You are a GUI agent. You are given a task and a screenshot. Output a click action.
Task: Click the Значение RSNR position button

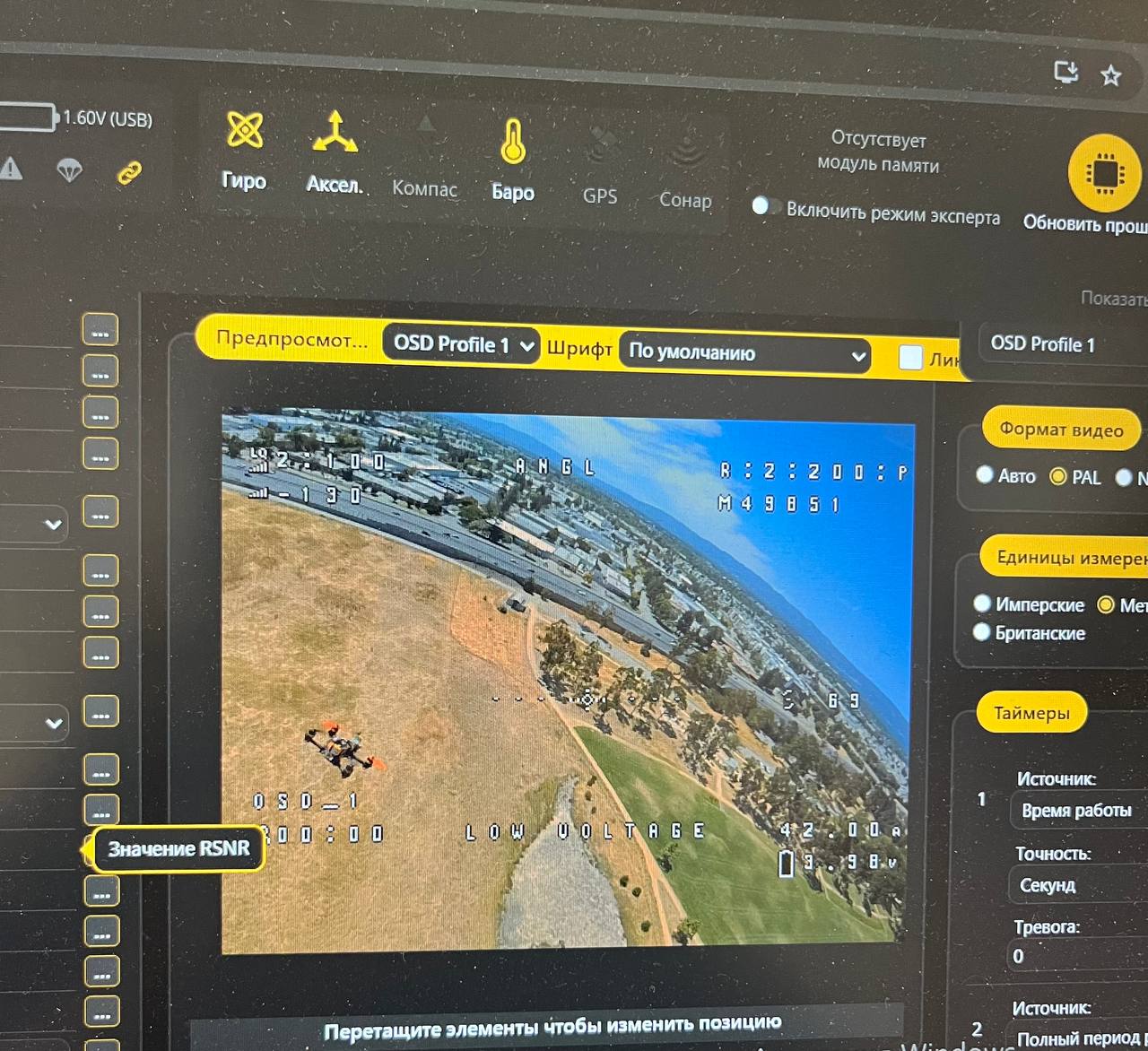[100, 849]
